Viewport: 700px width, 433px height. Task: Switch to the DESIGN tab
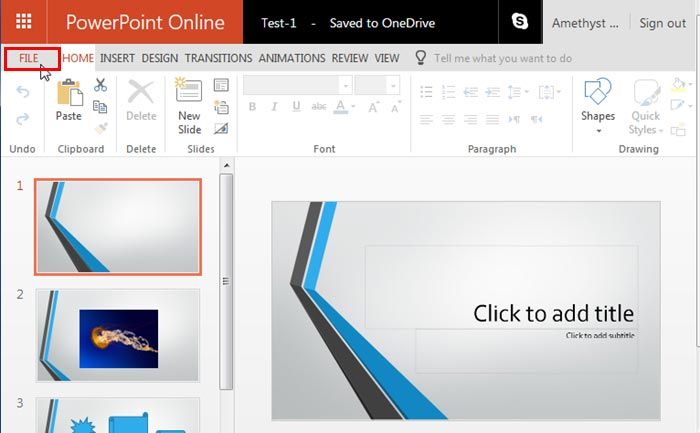click(x=160, y=58)
